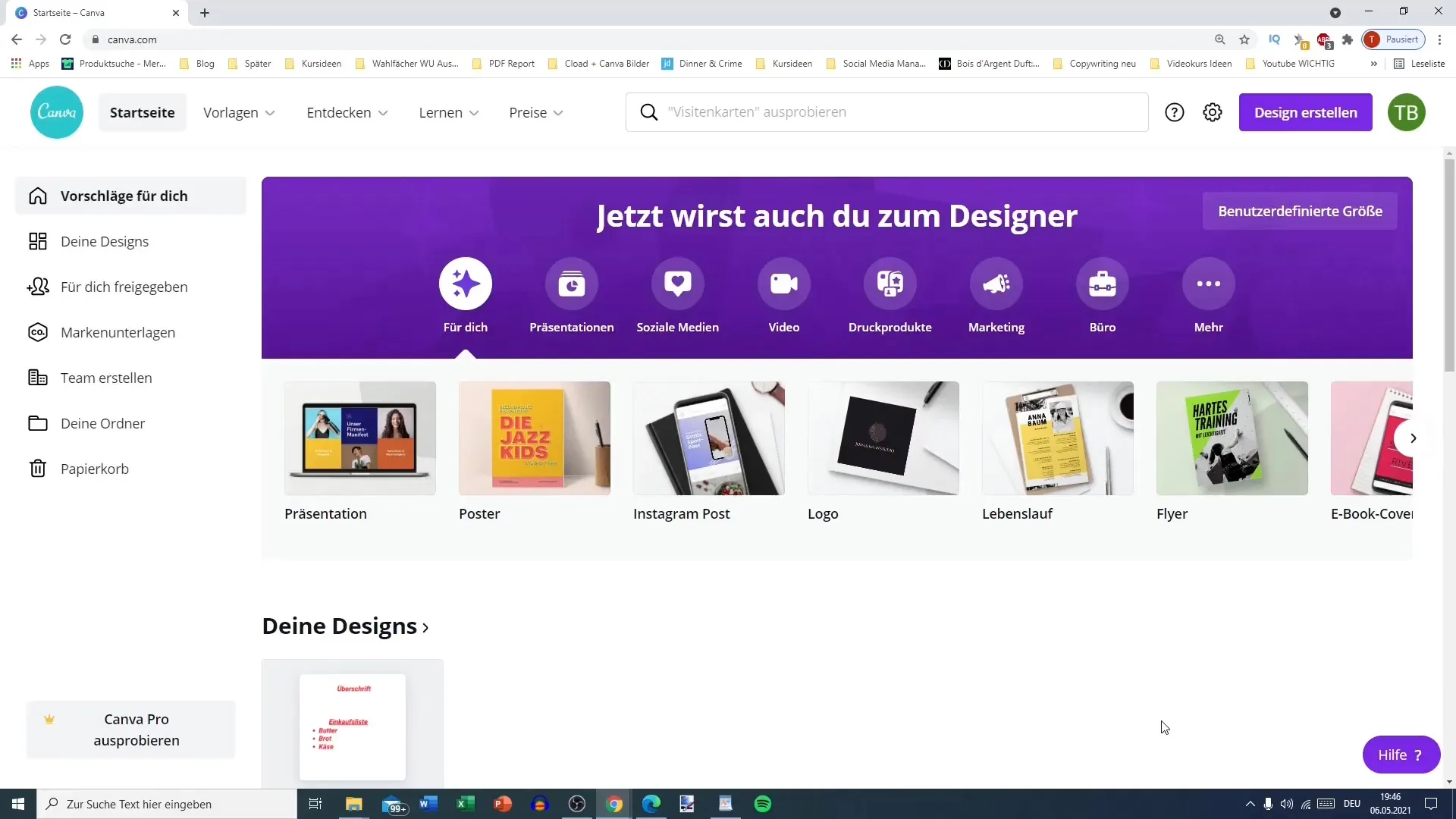The height and width of the screenshot is (819, 1456).
Task: Expand the Lernen dropdown menu
Action: [x=449, y=112]
